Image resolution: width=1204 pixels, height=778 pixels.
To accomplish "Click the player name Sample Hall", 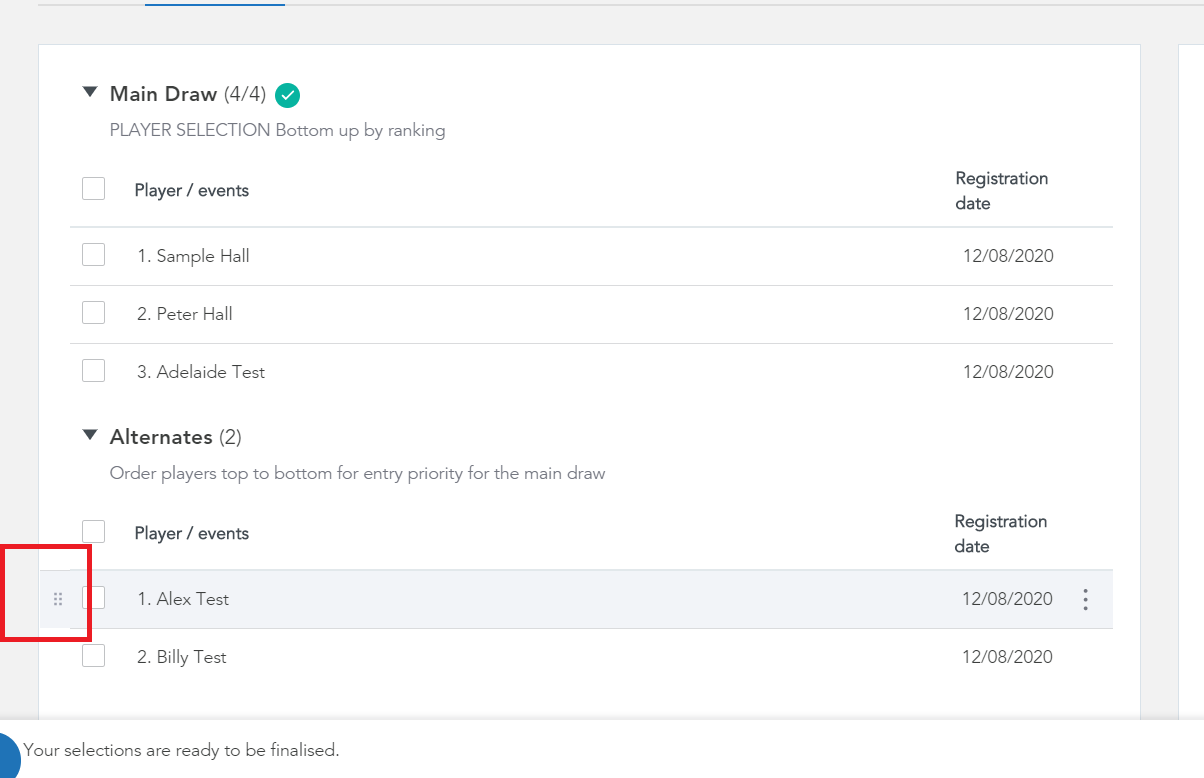I will click(203, 256).
